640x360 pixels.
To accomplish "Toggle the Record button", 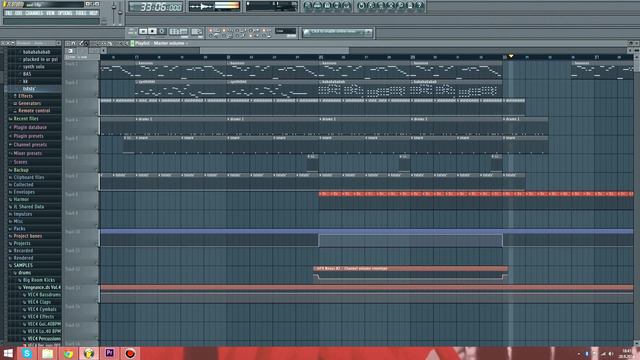I will pyautogui.click(x=162, y=31).
